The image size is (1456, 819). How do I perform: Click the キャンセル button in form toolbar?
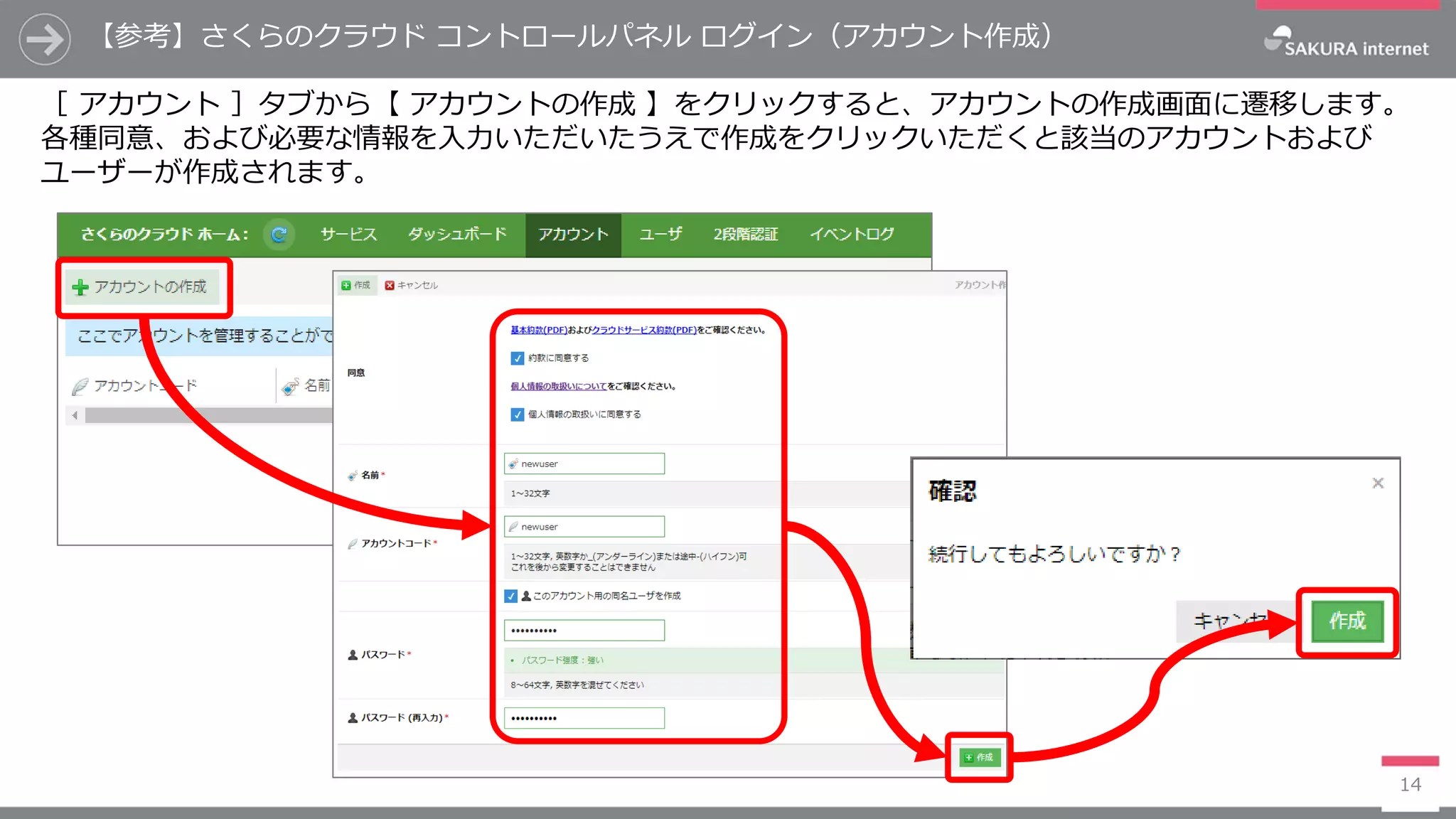point(411,285)
